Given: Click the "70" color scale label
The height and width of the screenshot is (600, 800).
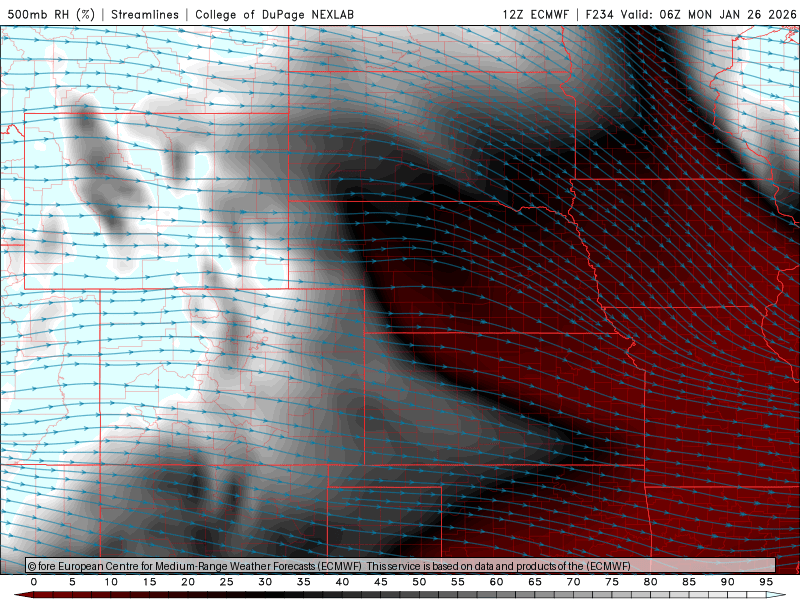Looking at the screenshot, I should point(573,582).
